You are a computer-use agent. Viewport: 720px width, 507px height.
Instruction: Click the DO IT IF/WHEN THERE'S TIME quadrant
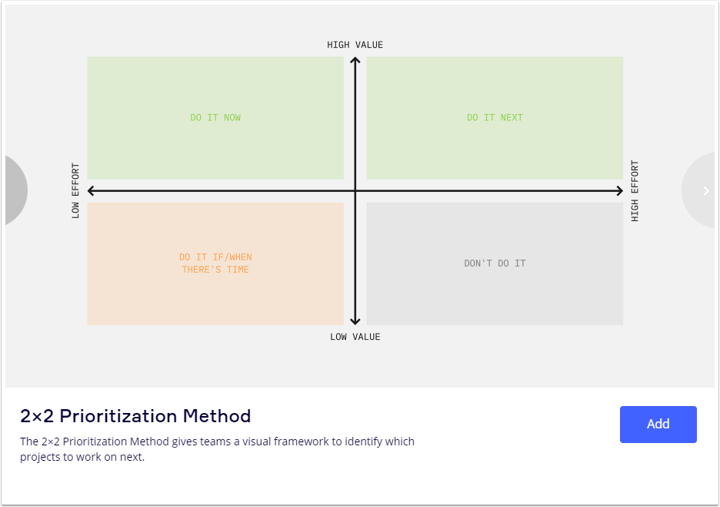pos(215,264)
